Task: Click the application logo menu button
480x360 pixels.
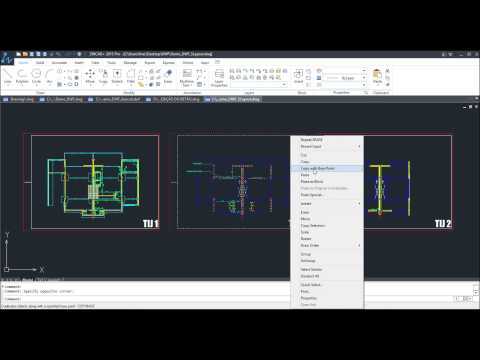Action: coord(7,58)
